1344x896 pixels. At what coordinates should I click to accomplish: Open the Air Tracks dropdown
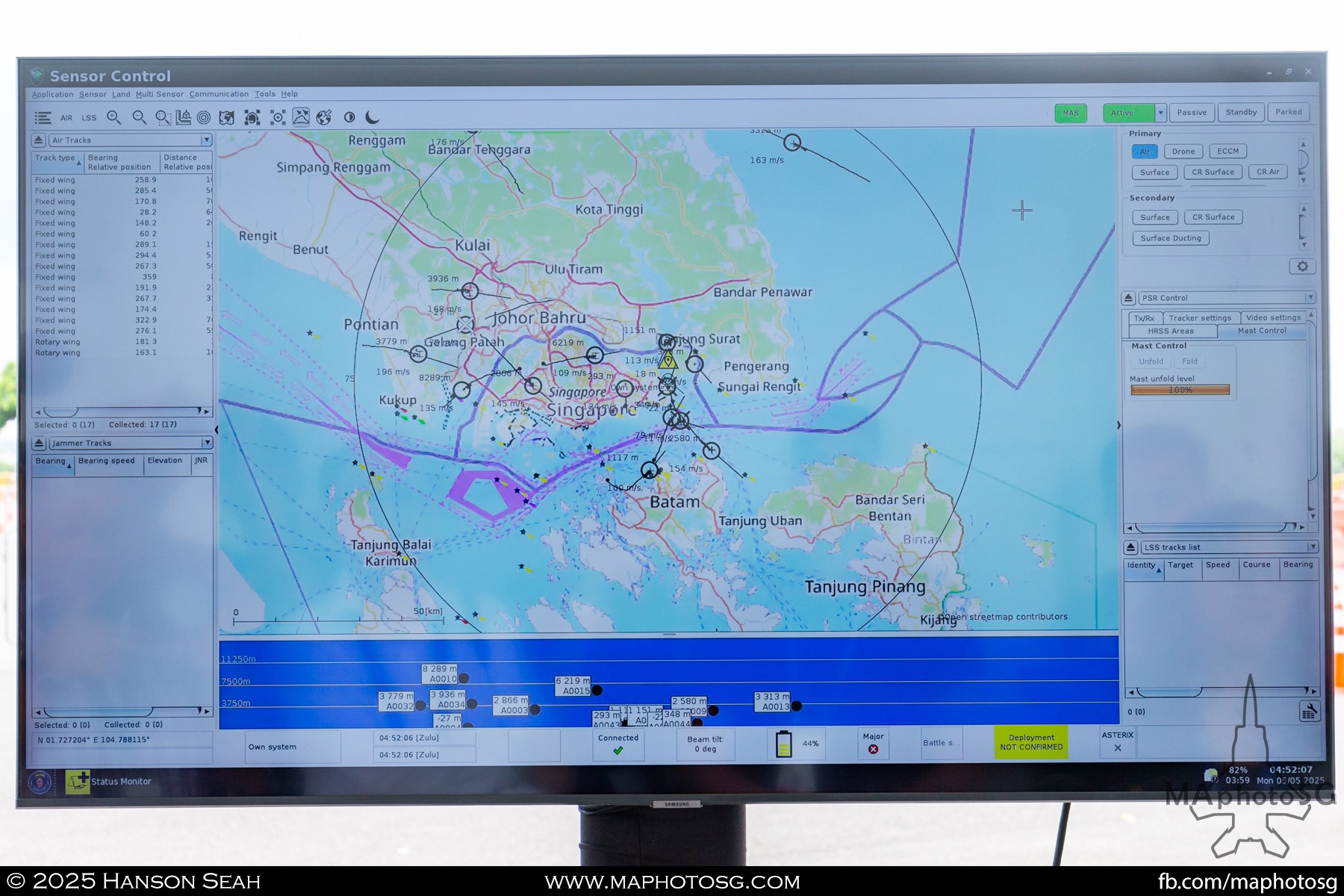[205, 140]
